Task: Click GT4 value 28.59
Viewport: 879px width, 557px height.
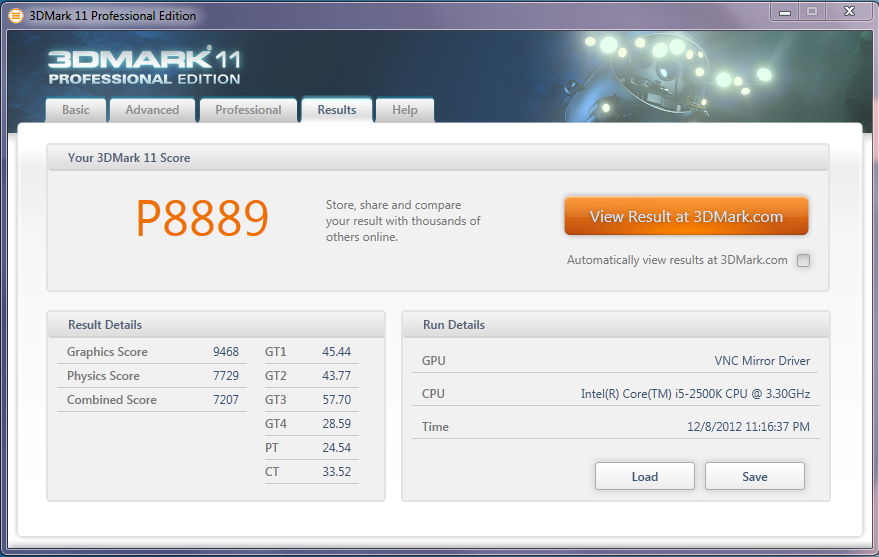Action: click(336, 424)
